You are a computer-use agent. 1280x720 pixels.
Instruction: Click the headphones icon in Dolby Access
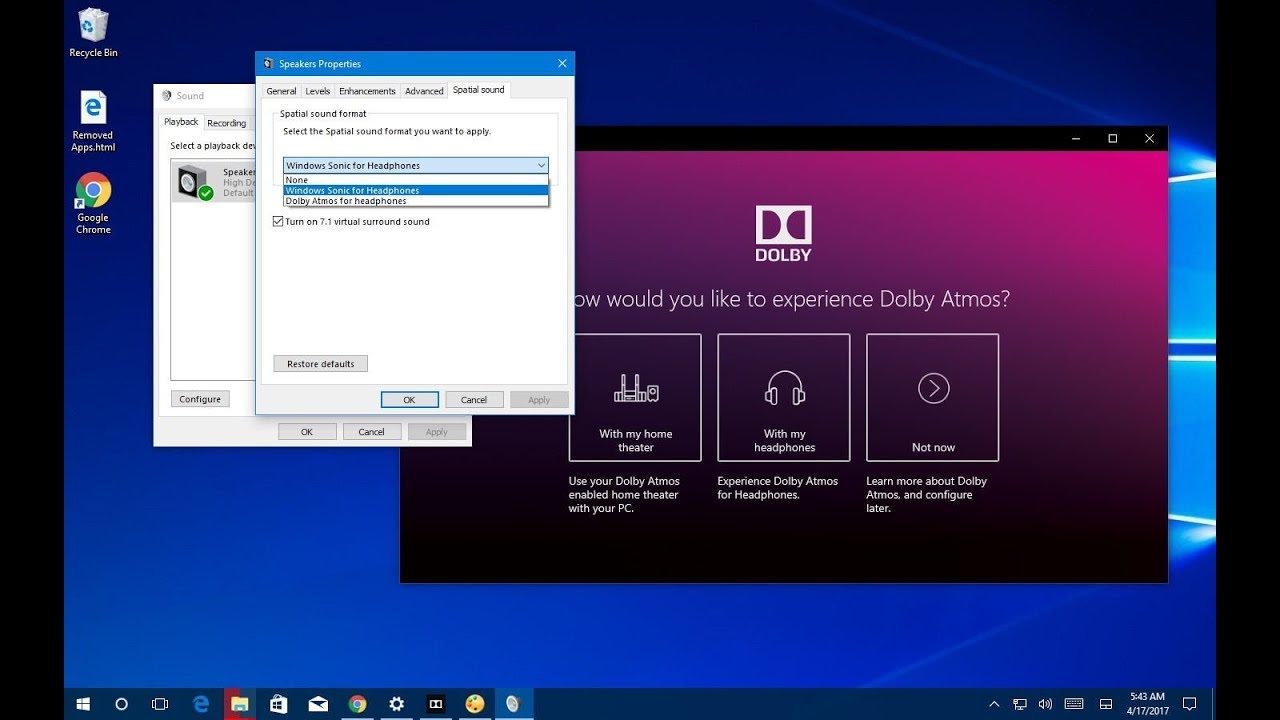click(784, 388)
